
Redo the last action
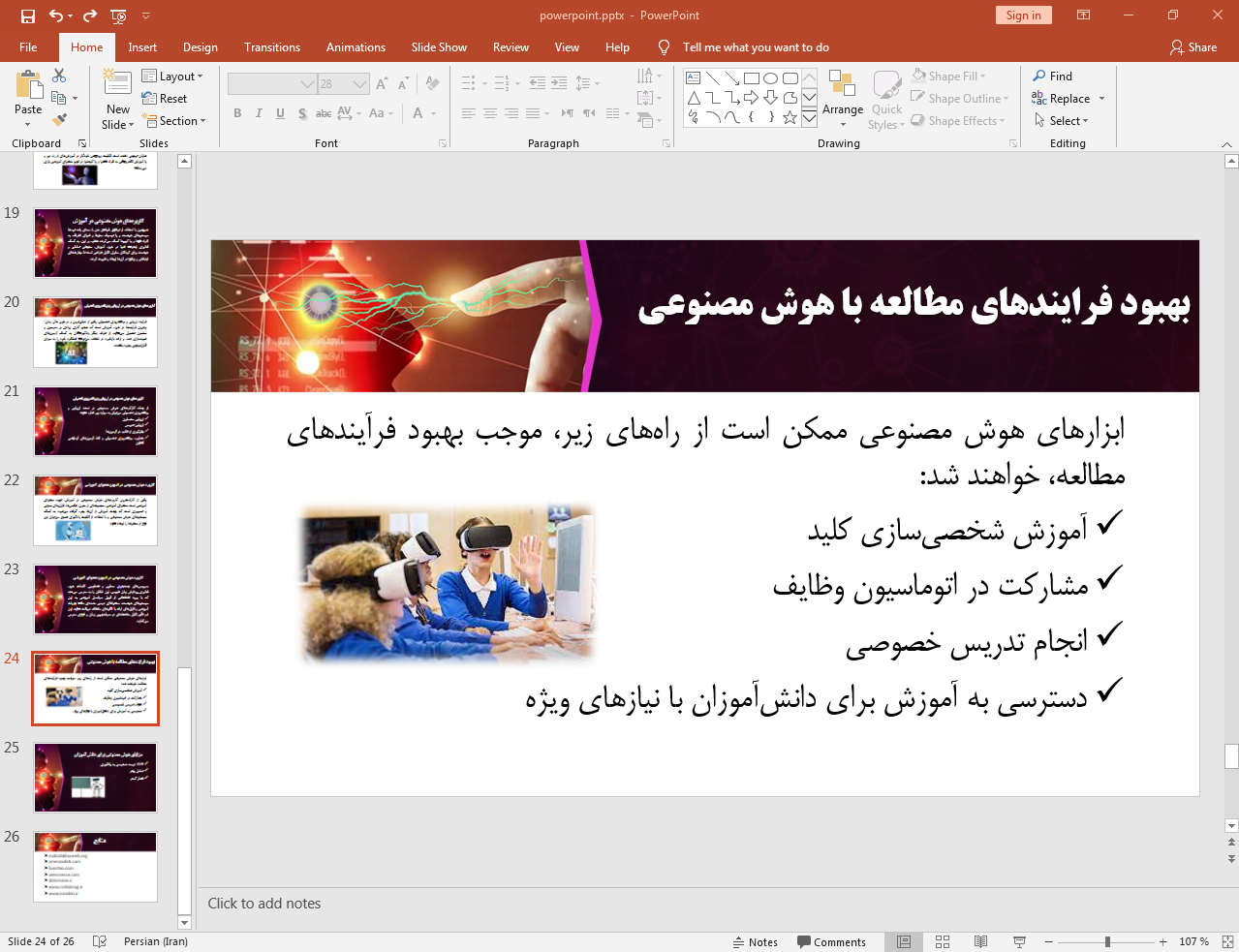pos(89,15)
